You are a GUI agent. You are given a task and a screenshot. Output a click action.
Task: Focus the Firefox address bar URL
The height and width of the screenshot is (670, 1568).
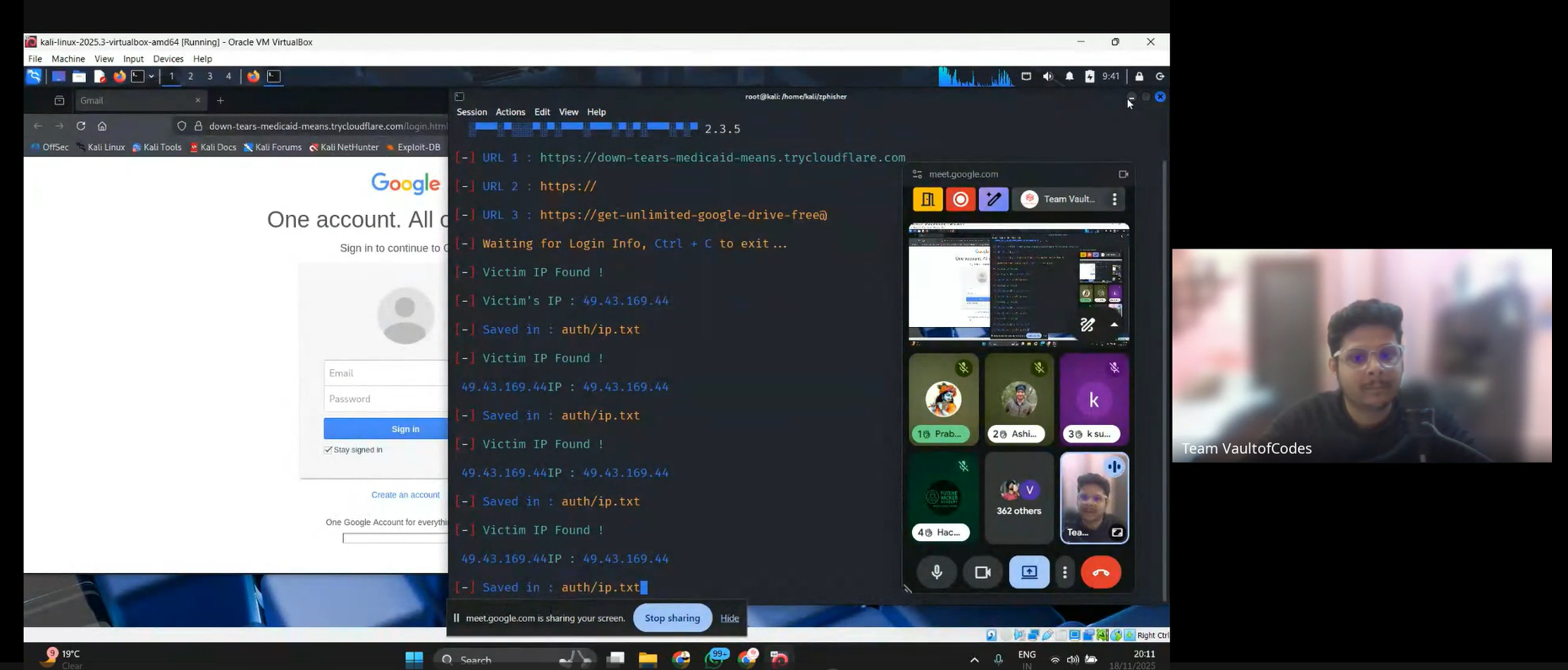(328, 126)
